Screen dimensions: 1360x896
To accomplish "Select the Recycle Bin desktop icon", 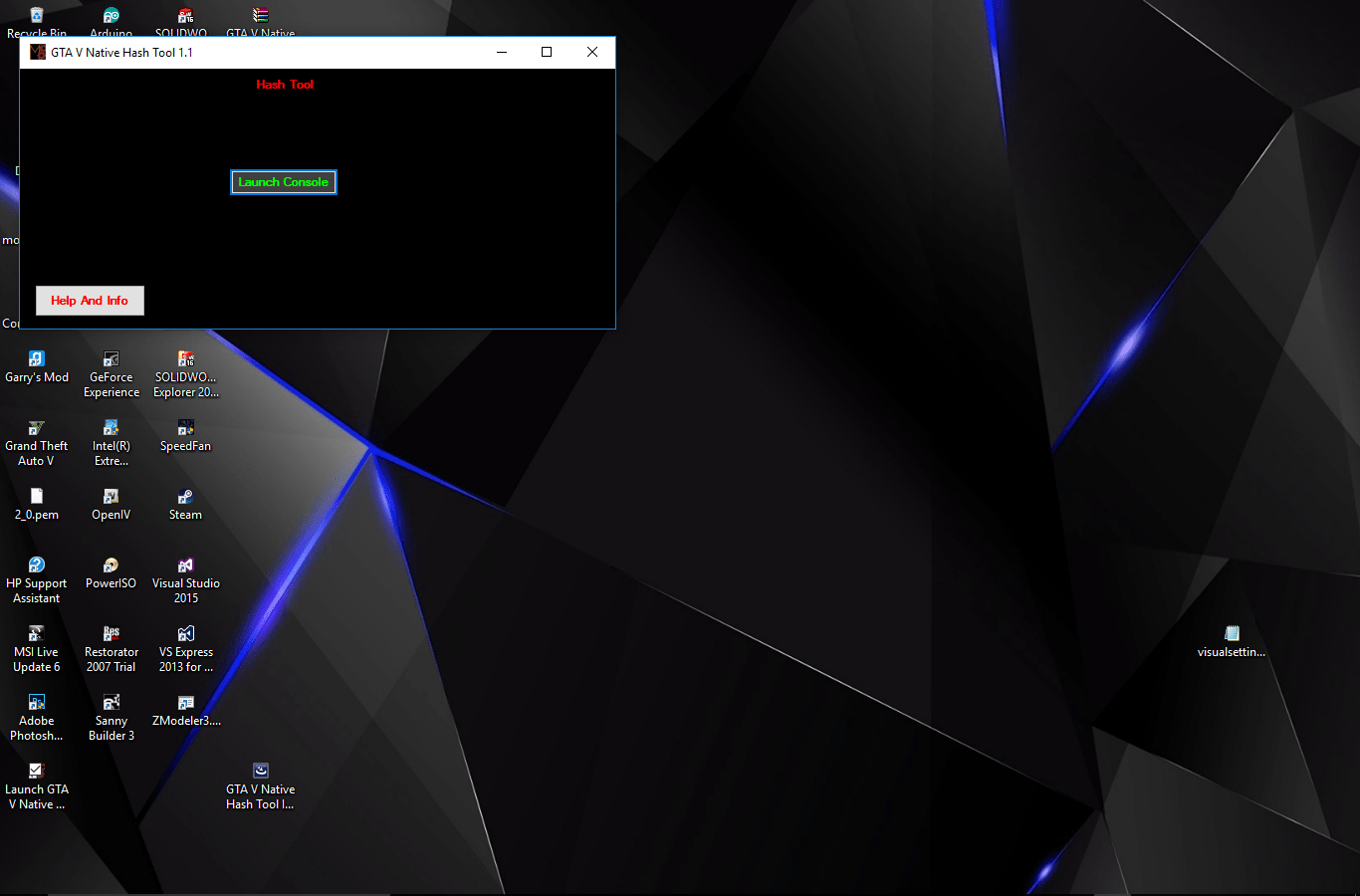I will pos(37,22).
